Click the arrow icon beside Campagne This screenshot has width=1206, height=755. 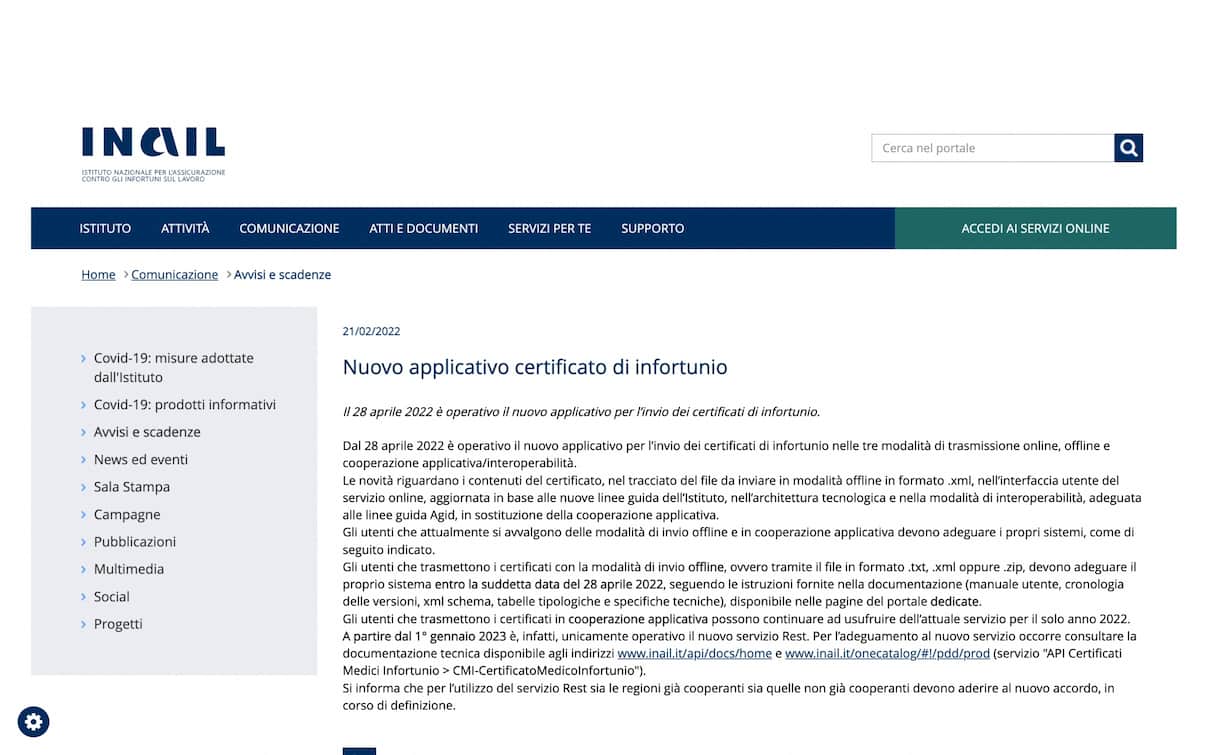click(83, 514)
